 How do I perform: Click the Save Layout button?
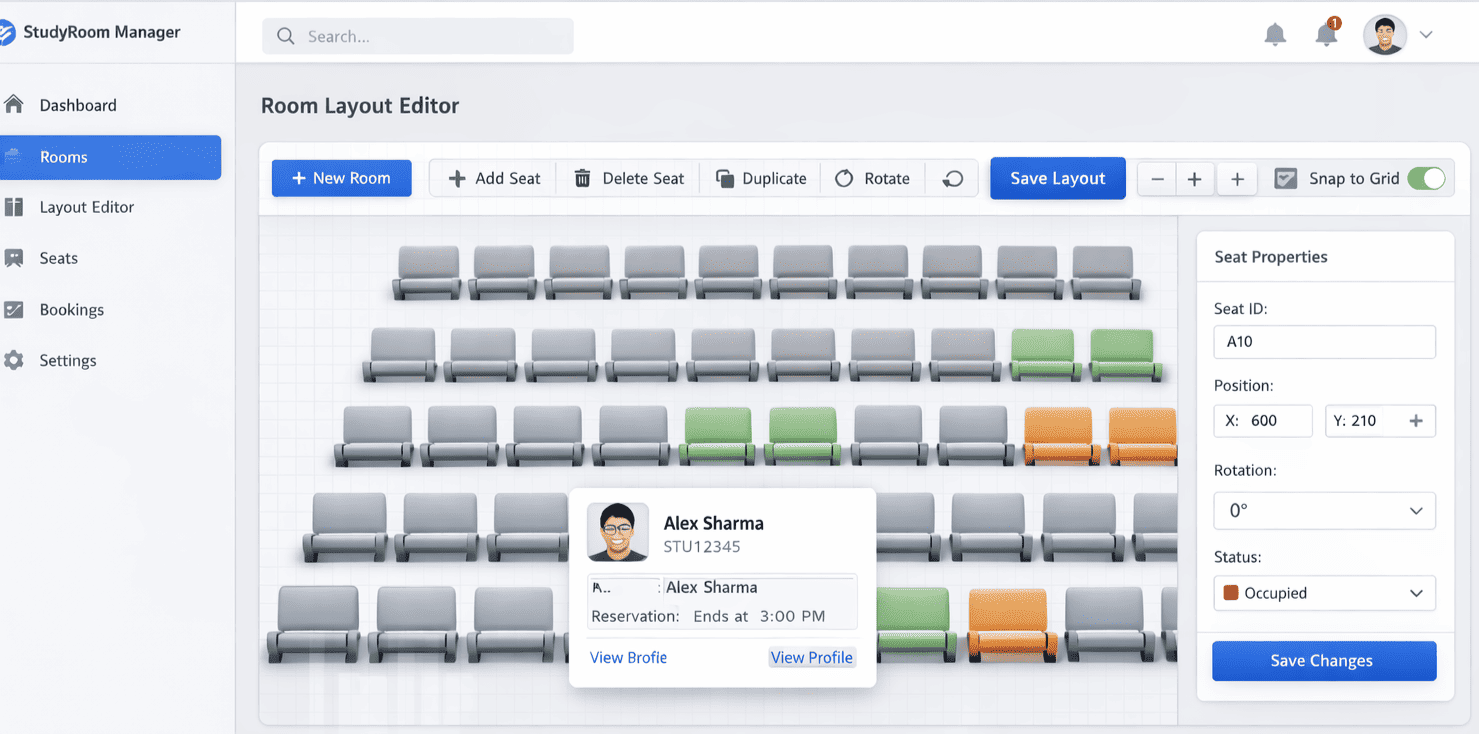pyautogui.click(x=1057, y=178)
